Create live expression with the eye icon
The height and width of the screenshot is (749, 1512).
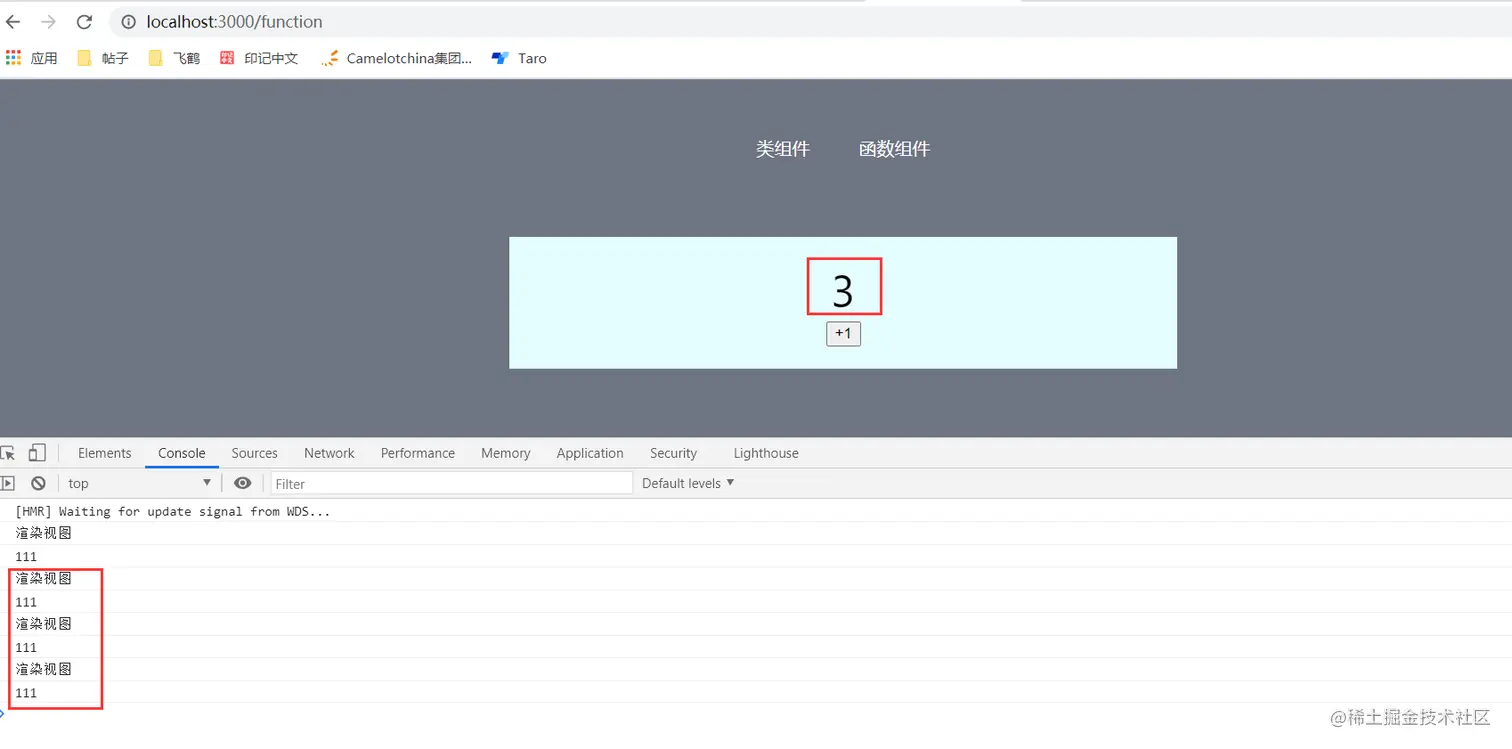(242, 483)
